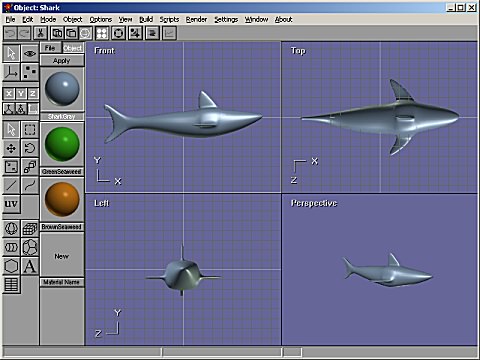This screenshot has width=480, height=360.
Task: Select the move arrows tool
Action: tap(11, 148)
